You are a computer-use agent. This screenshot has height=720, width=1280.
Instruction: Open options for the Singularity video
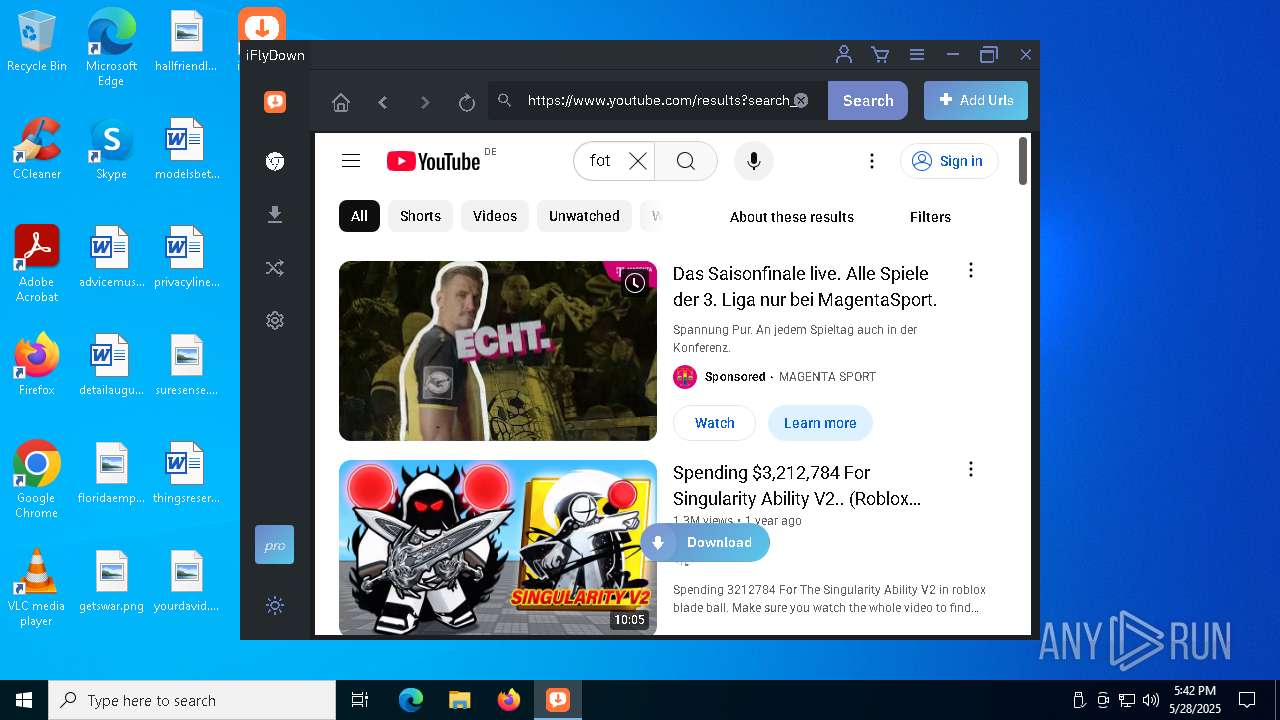(970, 469)
